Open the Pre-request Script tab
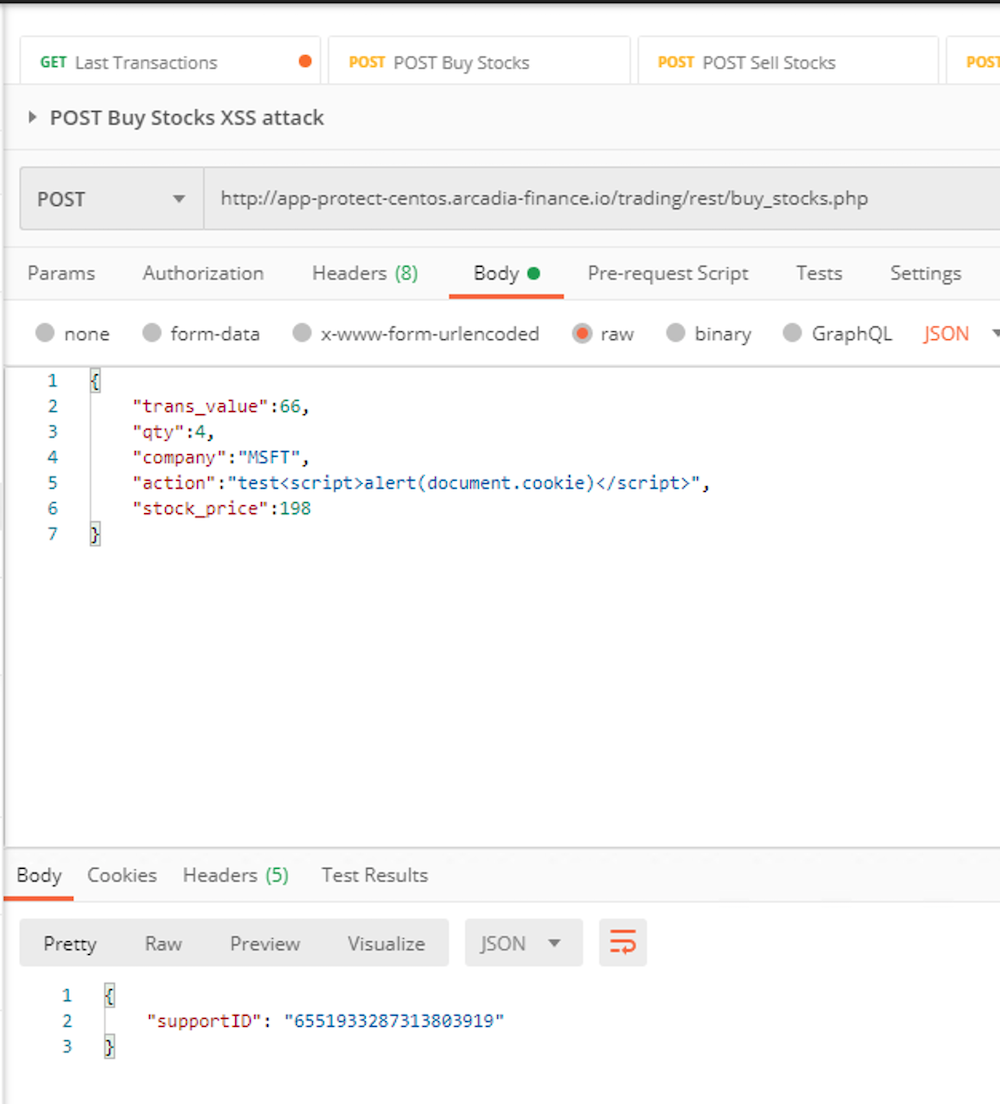The height and width of the screenshot is (1104, 1000). (668, 273)
